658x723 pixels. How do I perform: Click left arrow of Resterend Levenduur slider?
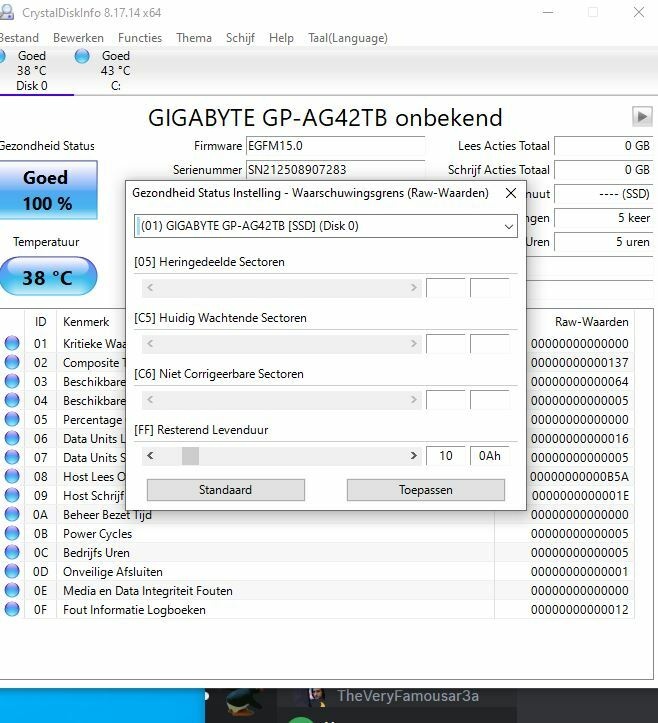150,456
